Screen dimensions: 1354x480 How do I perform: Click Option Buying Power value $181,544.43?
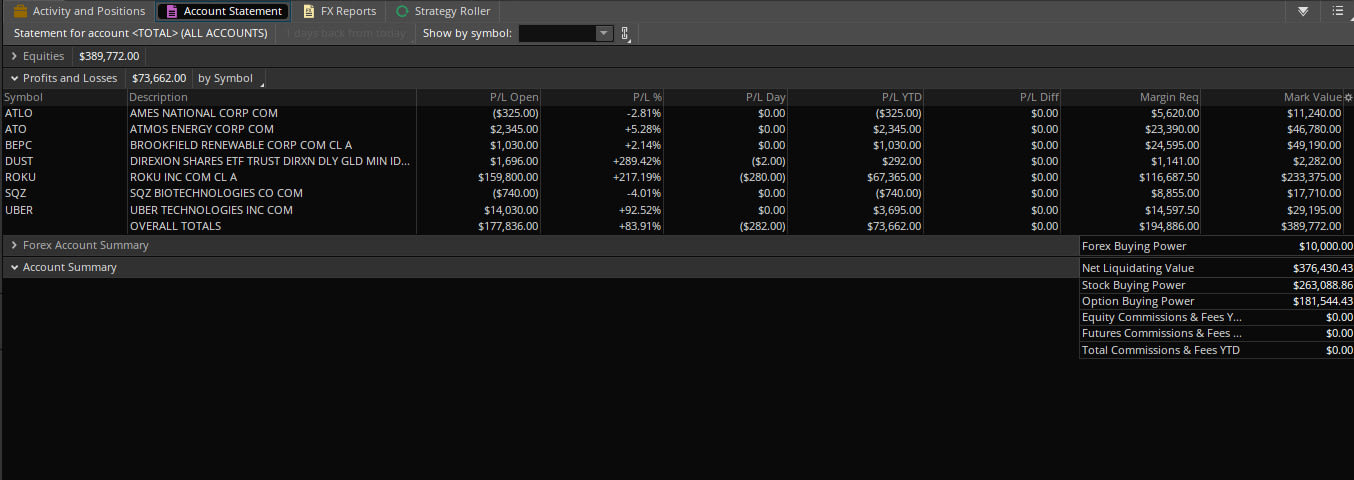(x=1323, y=301)
